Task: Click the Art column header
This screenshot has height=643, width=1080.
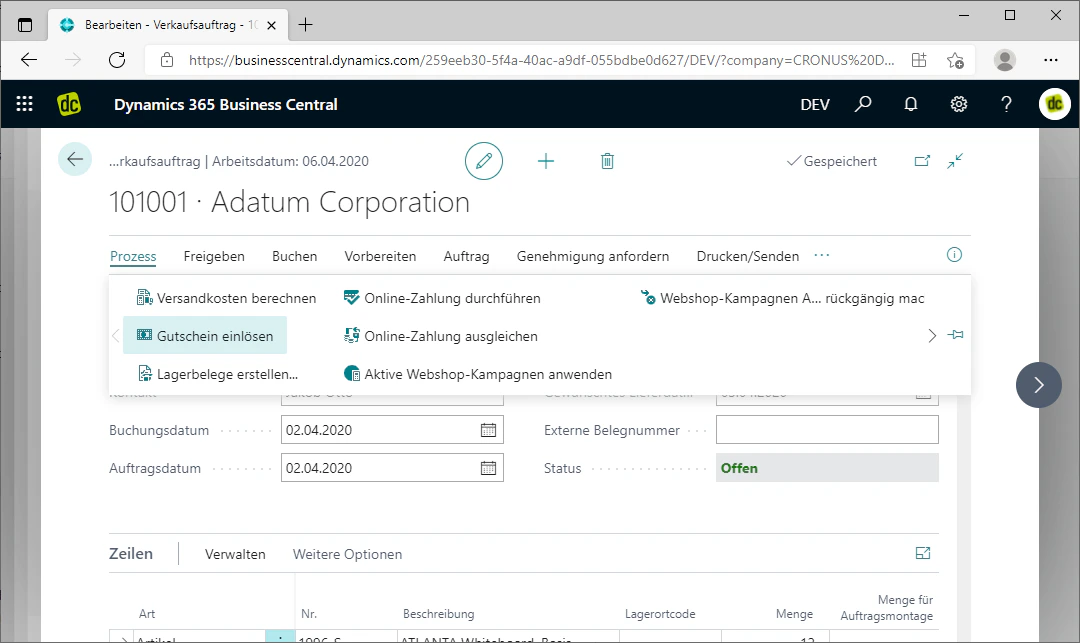Action: [x=147, y=613]
